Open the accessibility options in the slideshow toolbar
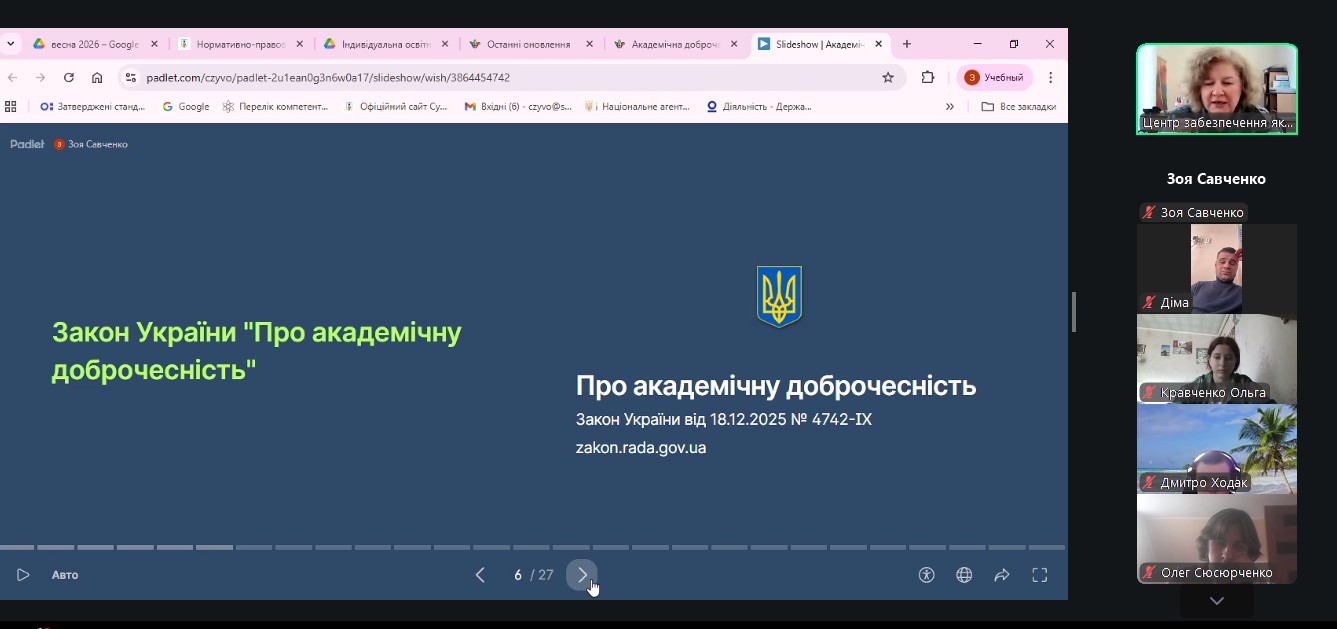1337x629 pixels. click(x=927, y=575)
